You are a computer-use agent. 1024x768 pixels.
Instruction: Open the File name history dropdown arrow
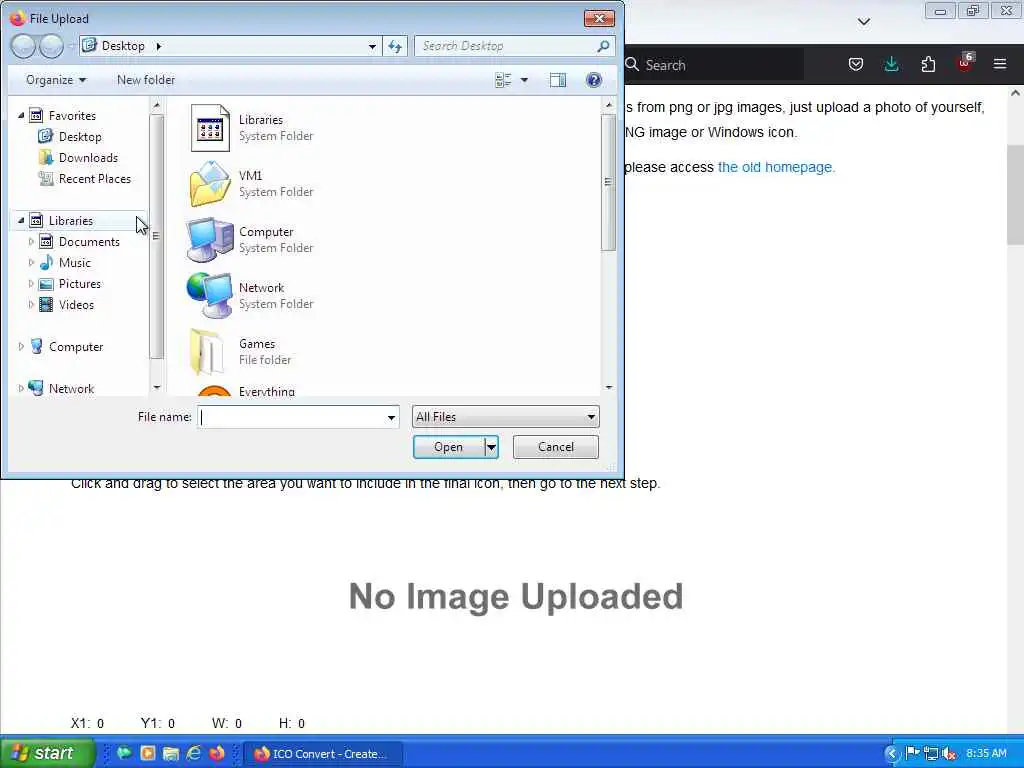coord(391,417)
